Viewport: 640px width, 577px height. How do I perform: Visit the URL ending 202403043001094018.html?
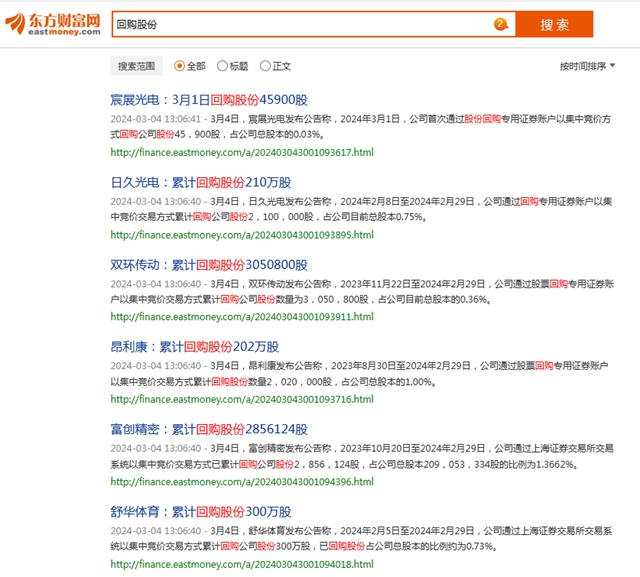(x=242, y=564)
